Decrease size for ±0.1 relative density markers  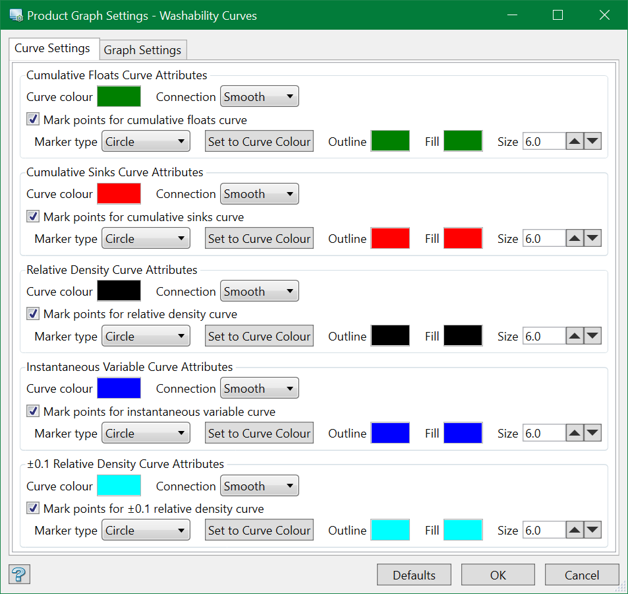point(593,530)
